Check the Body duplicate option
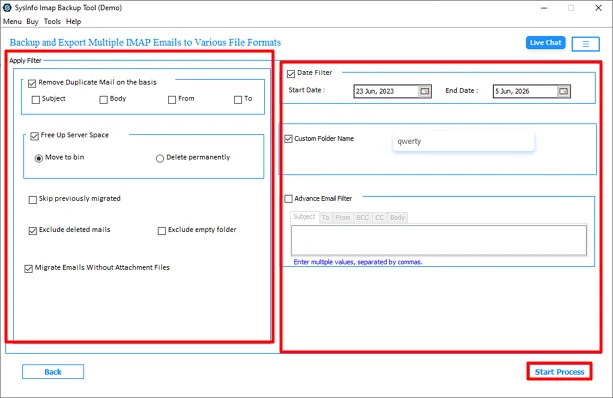The width and height of the screenshot is (613, 398). (x=103, y=100)
